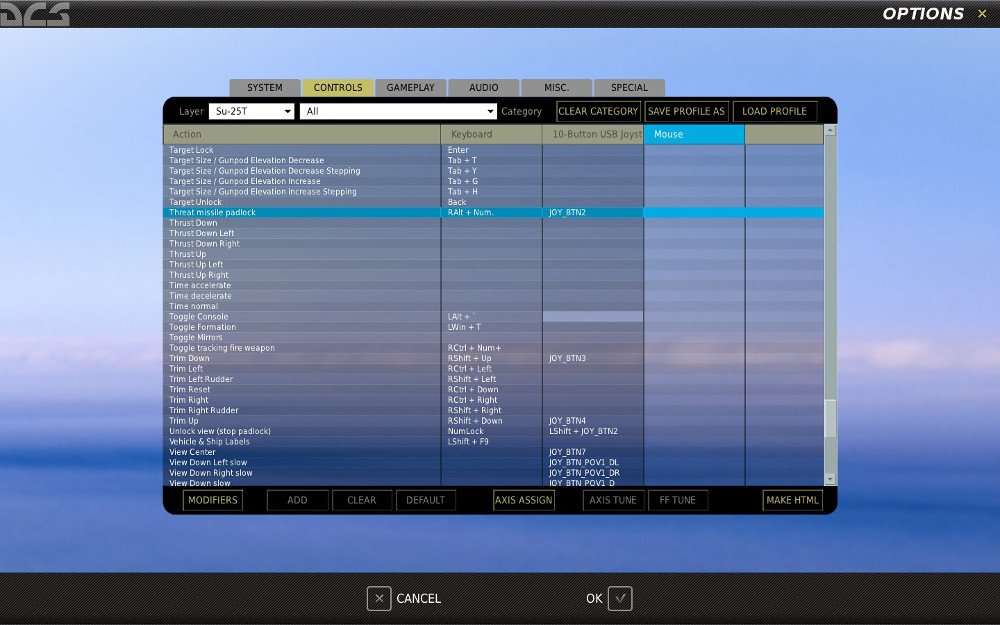The image size is (1000, 625).
Task: Open the SPECIAL tab
Action: (629, 87)
